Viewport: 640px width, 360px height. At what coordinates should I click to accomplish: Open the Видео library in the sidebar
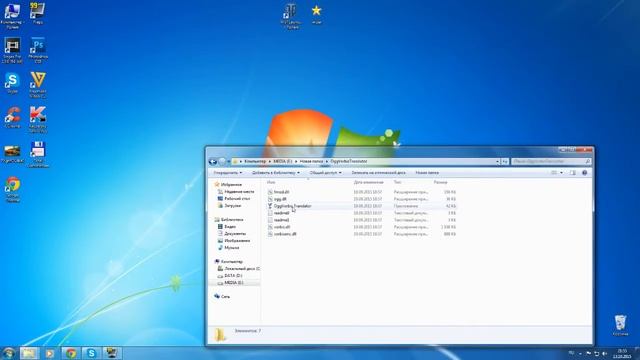[227, 227]
